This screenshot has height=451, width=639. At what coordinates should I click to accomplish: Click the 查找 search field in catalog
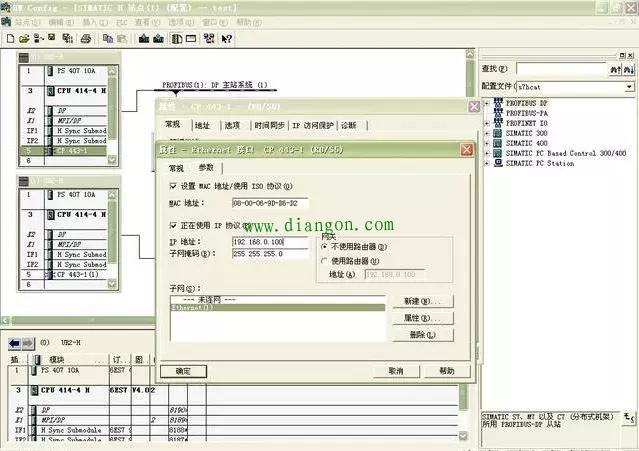tap(562, 69)
